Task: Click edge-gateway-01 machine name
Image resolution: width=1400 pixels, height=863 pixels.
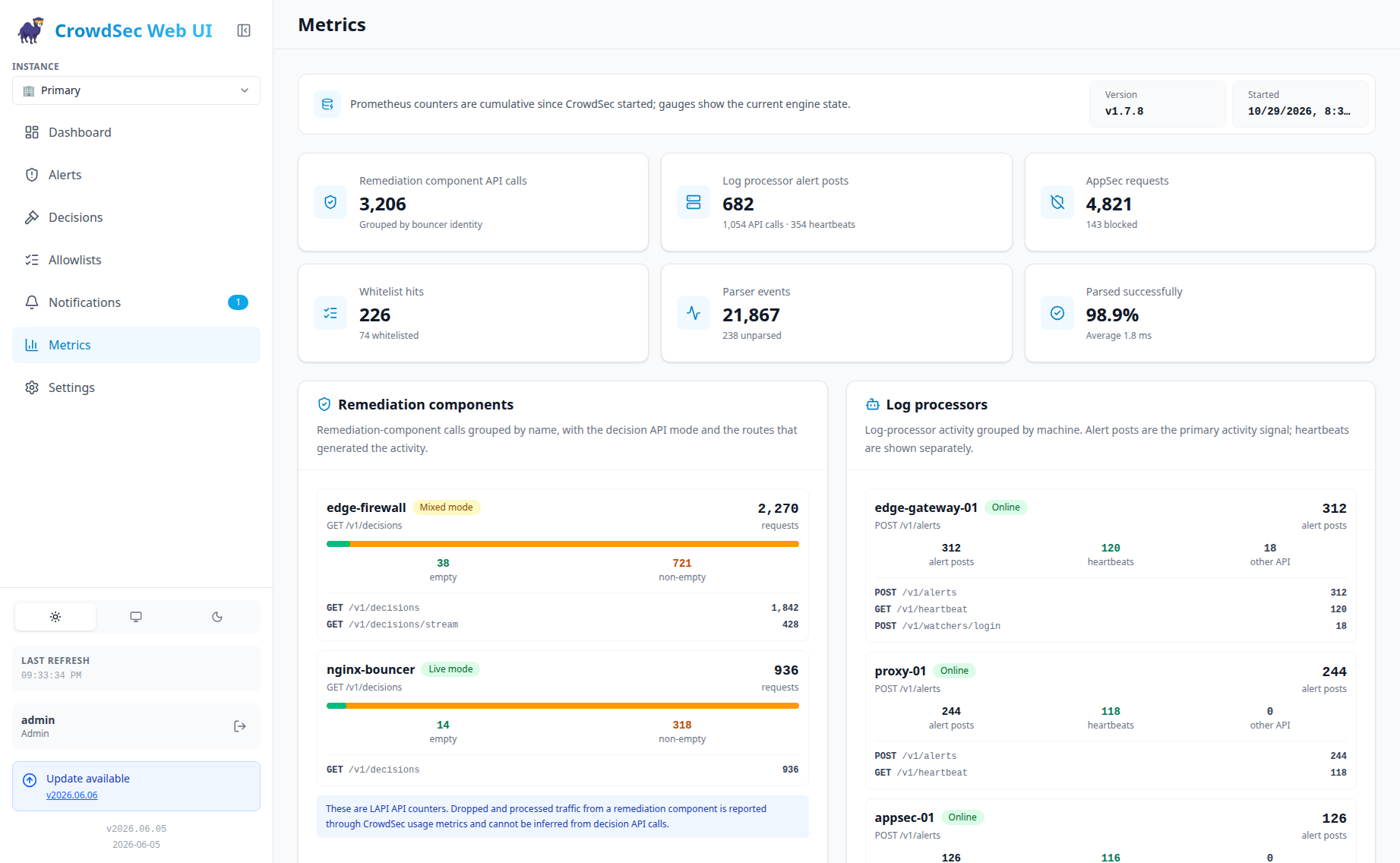Action: (x=926, y=507)
